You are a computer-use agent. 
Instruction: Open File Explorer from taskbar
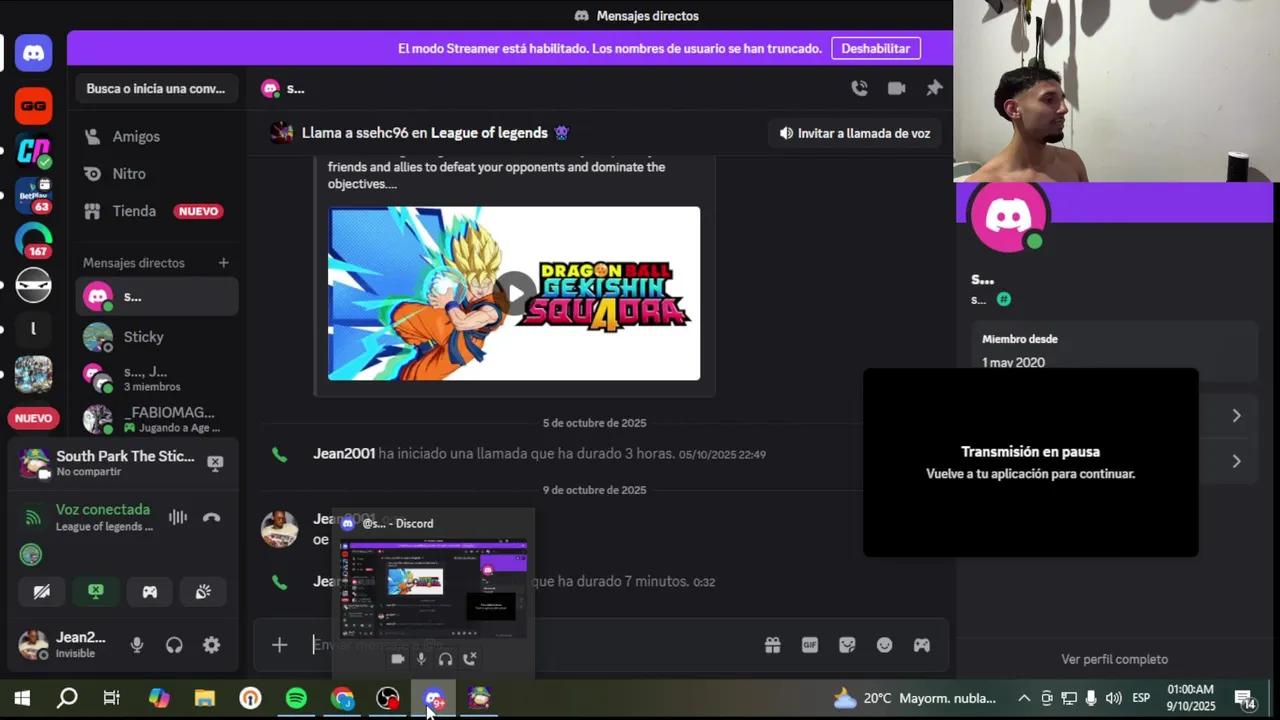coord(205,698)
